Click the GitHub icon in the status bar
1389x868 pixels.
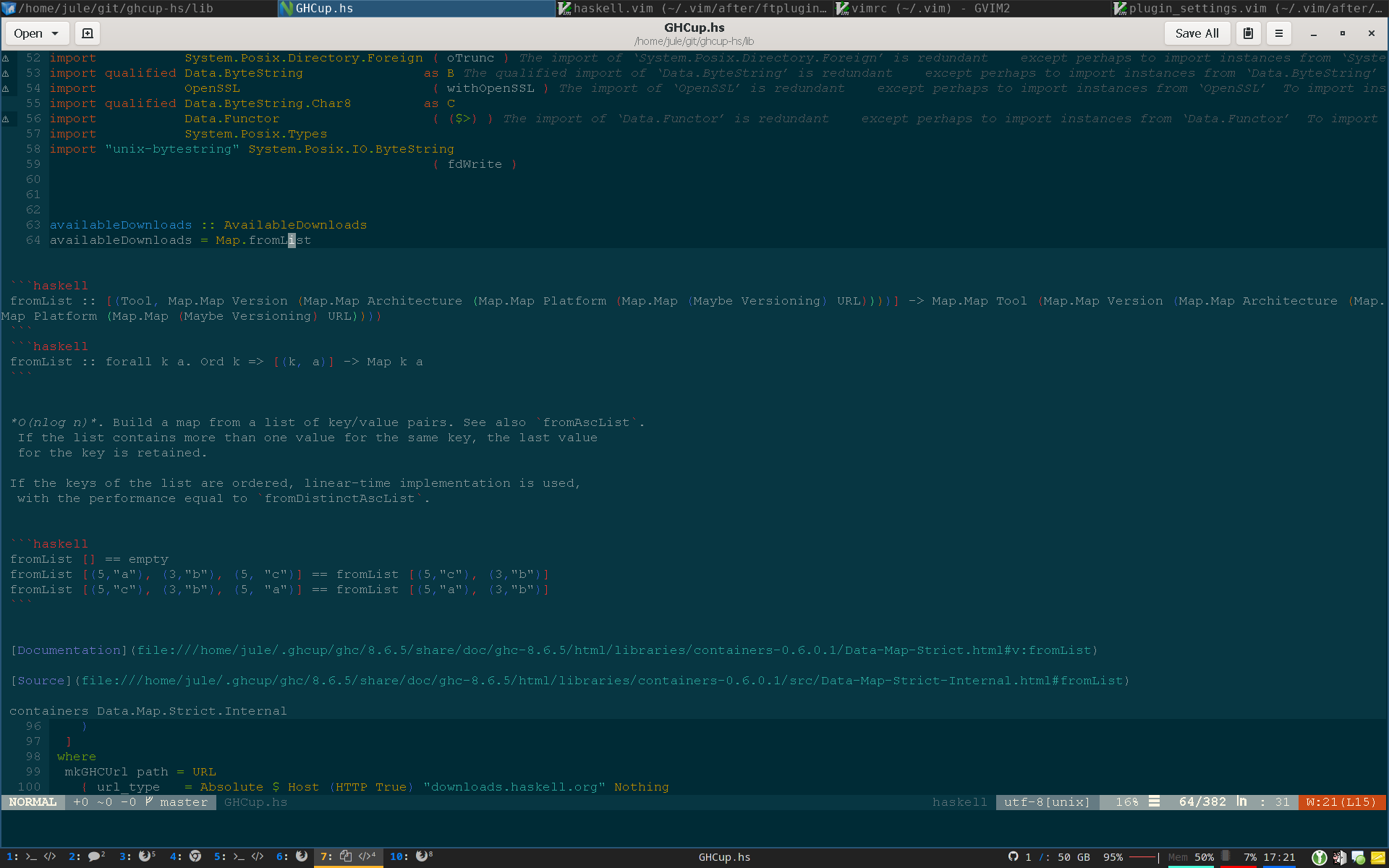1014,857
